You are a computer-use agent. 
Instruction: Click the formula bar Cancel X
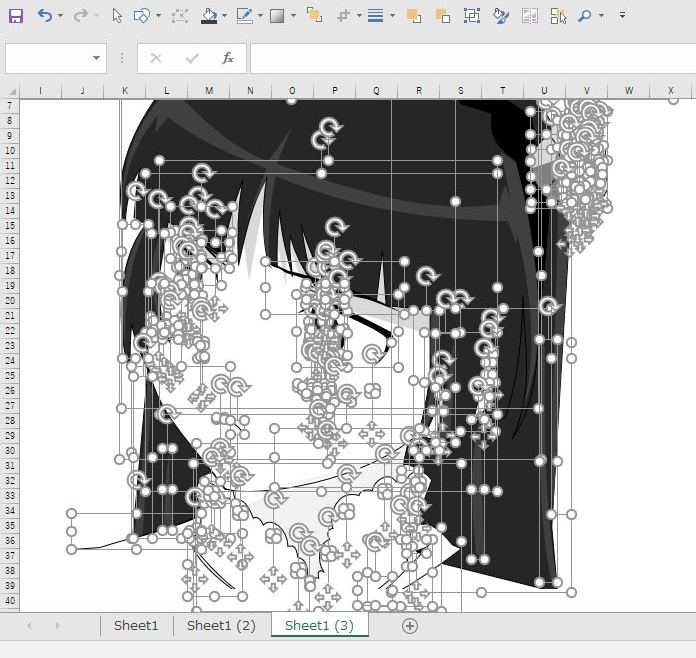click(x=156, y=58)
